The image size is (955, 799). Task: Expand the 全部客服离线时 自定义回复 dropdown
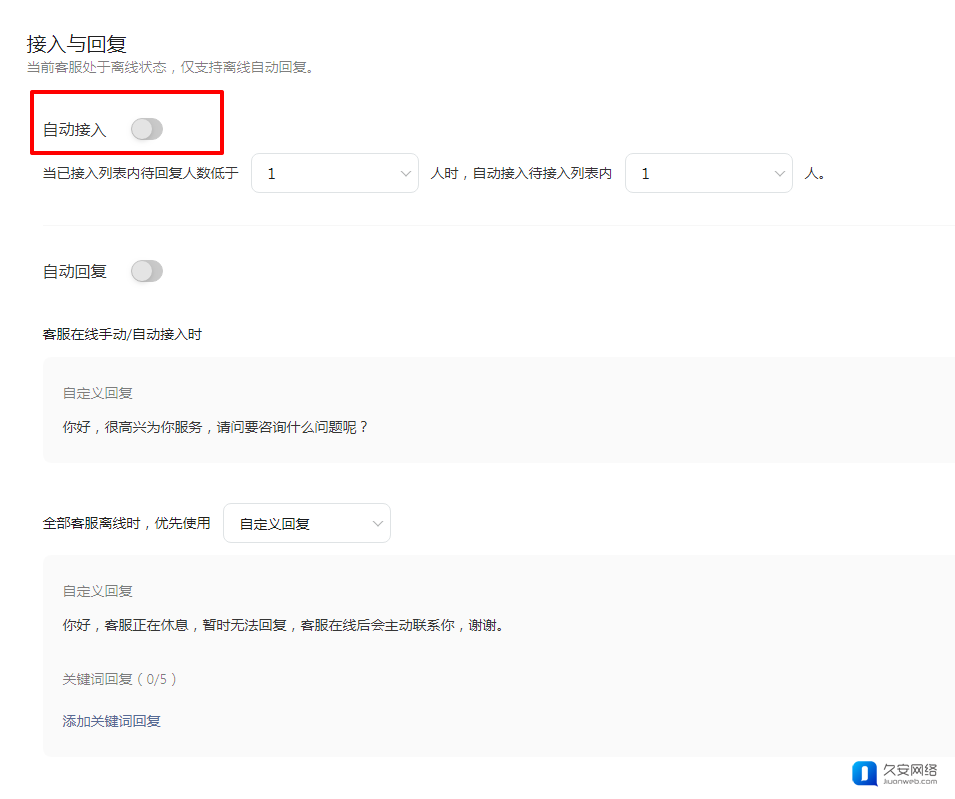click(x=306, y=523)
